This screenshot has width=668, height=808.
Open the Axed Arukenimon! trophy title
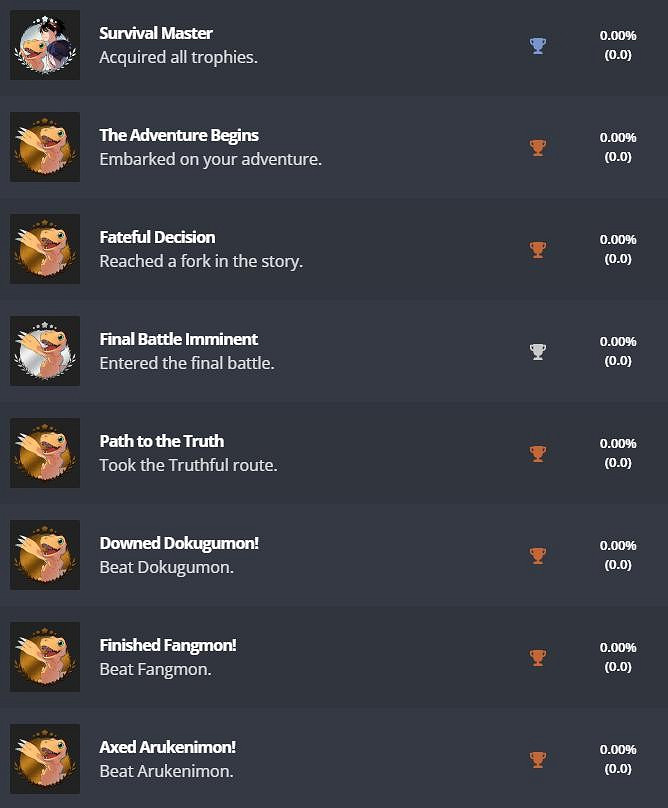(168, 747)
